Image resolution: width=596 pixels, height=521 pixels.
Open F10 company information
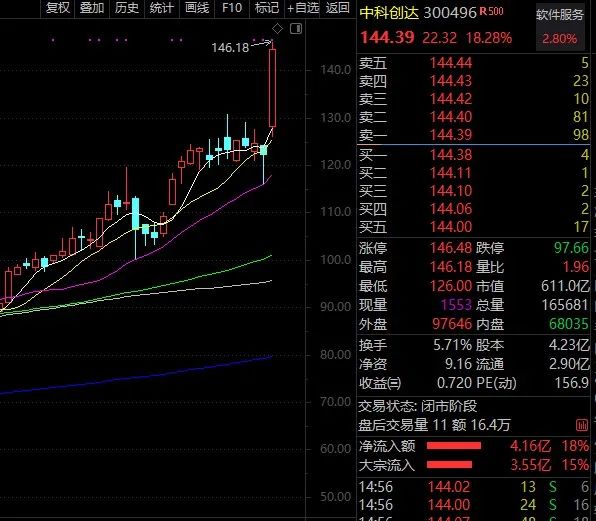231,8
